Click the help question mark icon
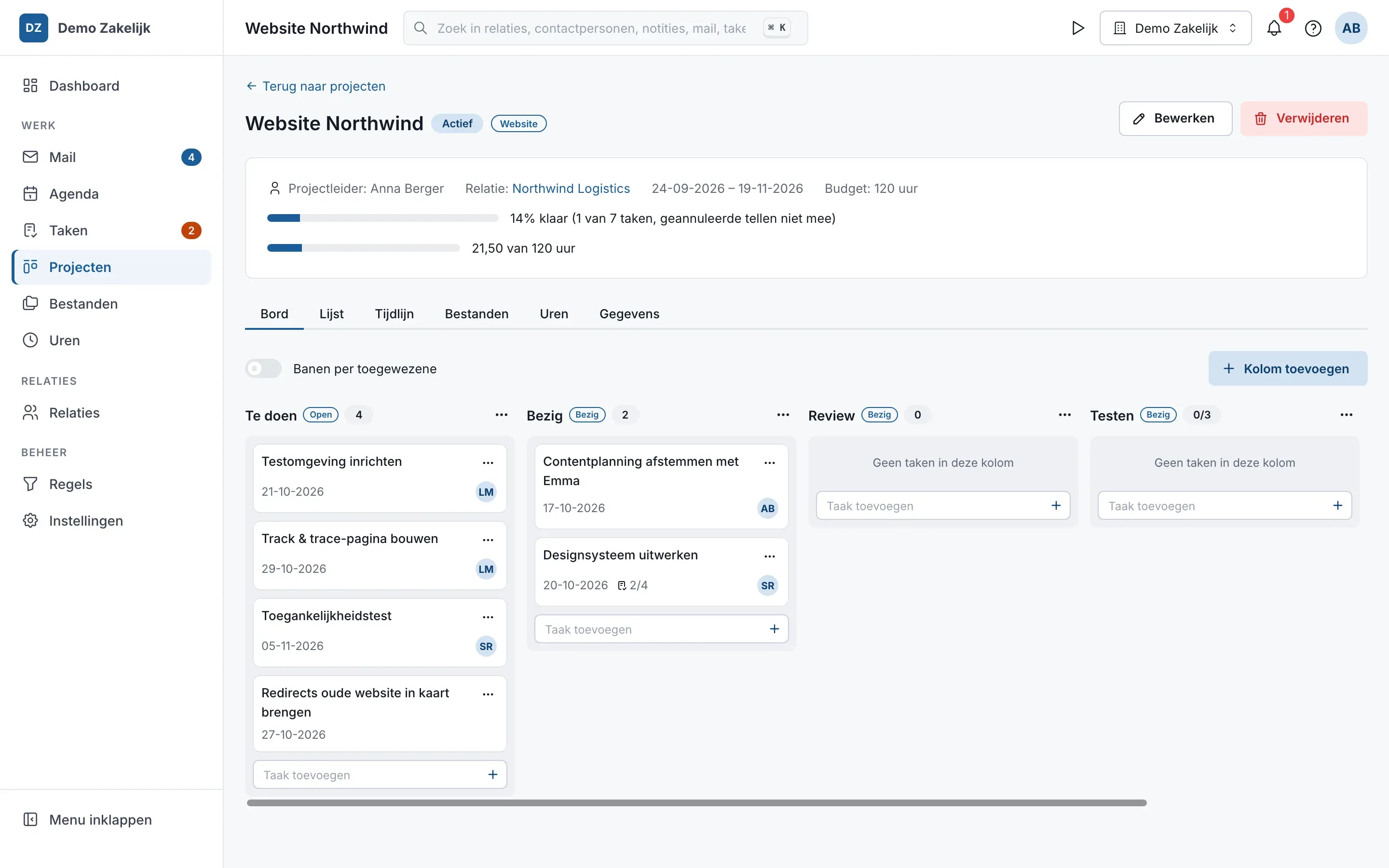The image size is (1389, 868). (x=1313, y=28)
